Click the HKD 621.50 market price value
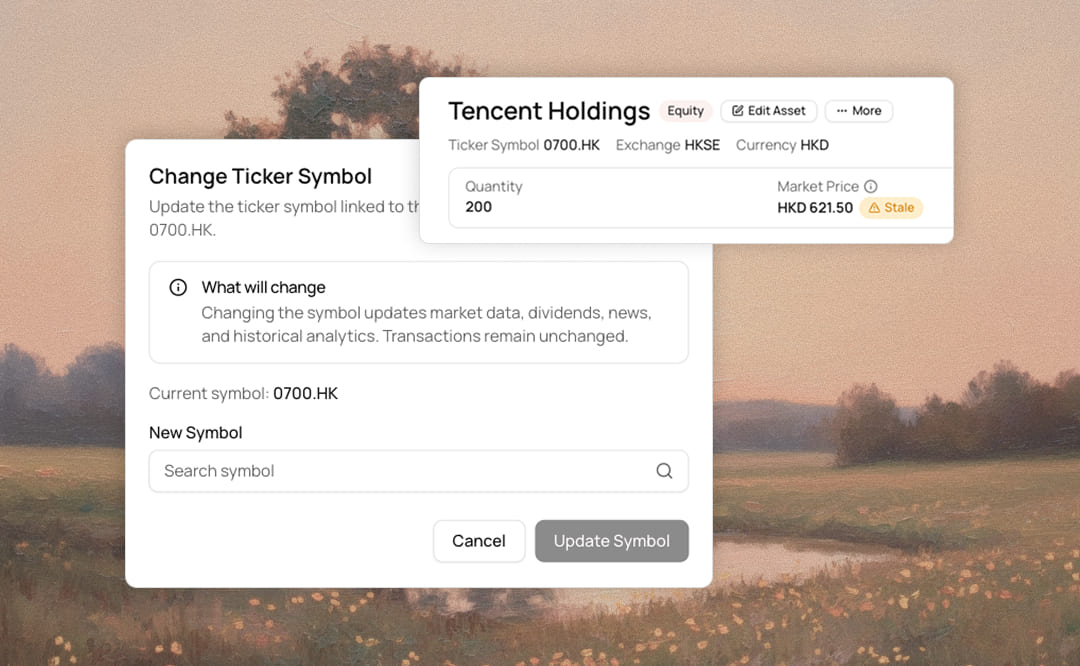This screenshot has height=666, width=1080. [x=814, y=208]
